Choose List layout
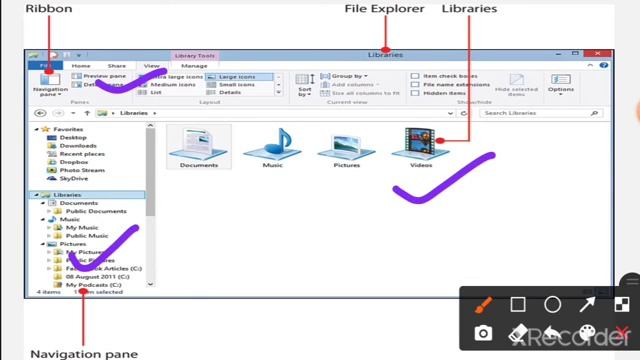The height and width of the screenshot is (360, 640). pos(150,93)
